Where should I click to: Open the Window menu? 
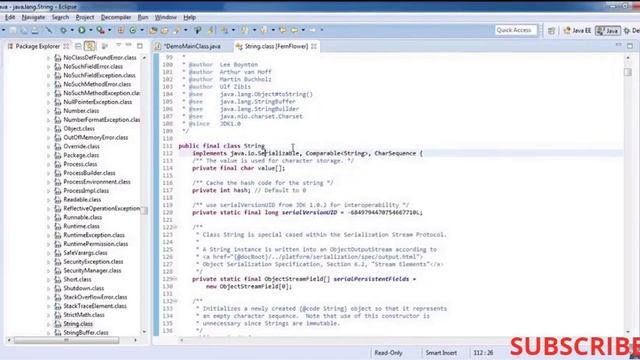[165, 17]
